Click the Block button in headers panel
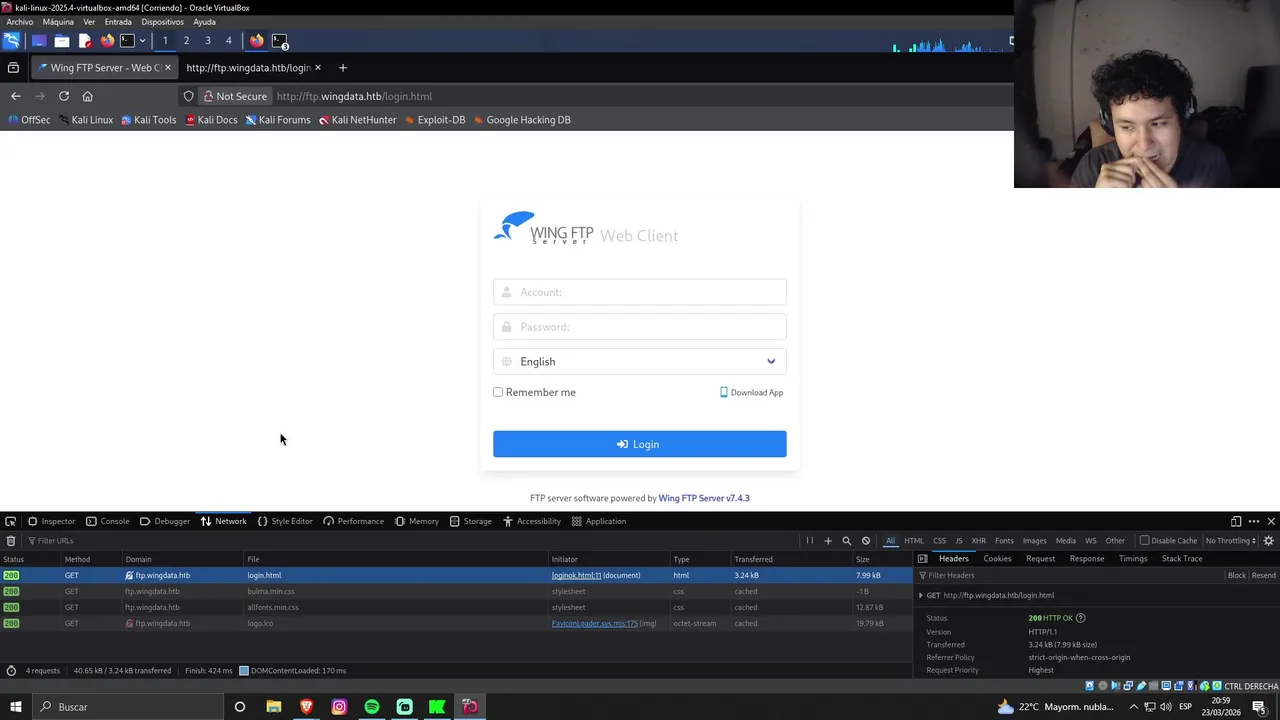Screen dimensions: 1280x720 1237,576
